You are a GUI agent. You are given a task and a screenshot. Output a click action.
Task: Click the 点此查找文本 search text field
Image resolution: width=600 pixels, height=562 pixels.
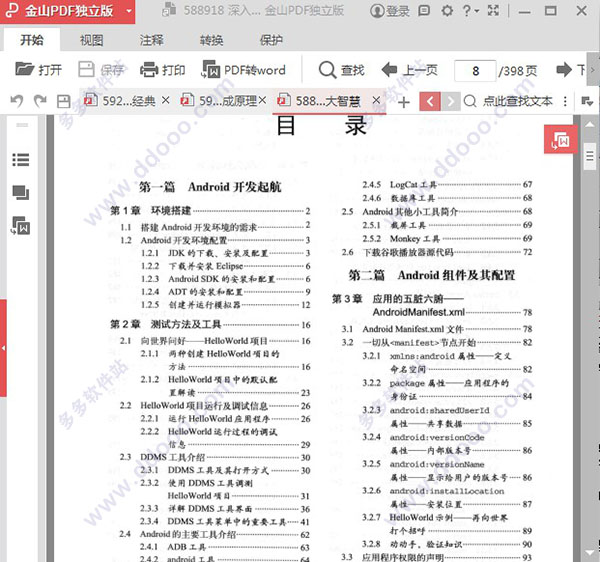[x=518, y=101]
